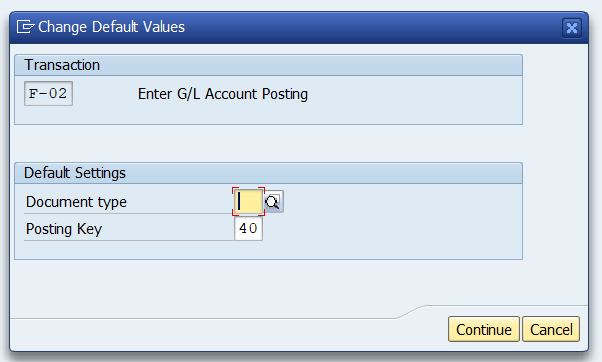Click the Document type label

pyautogui.click(x=76, y=202)
